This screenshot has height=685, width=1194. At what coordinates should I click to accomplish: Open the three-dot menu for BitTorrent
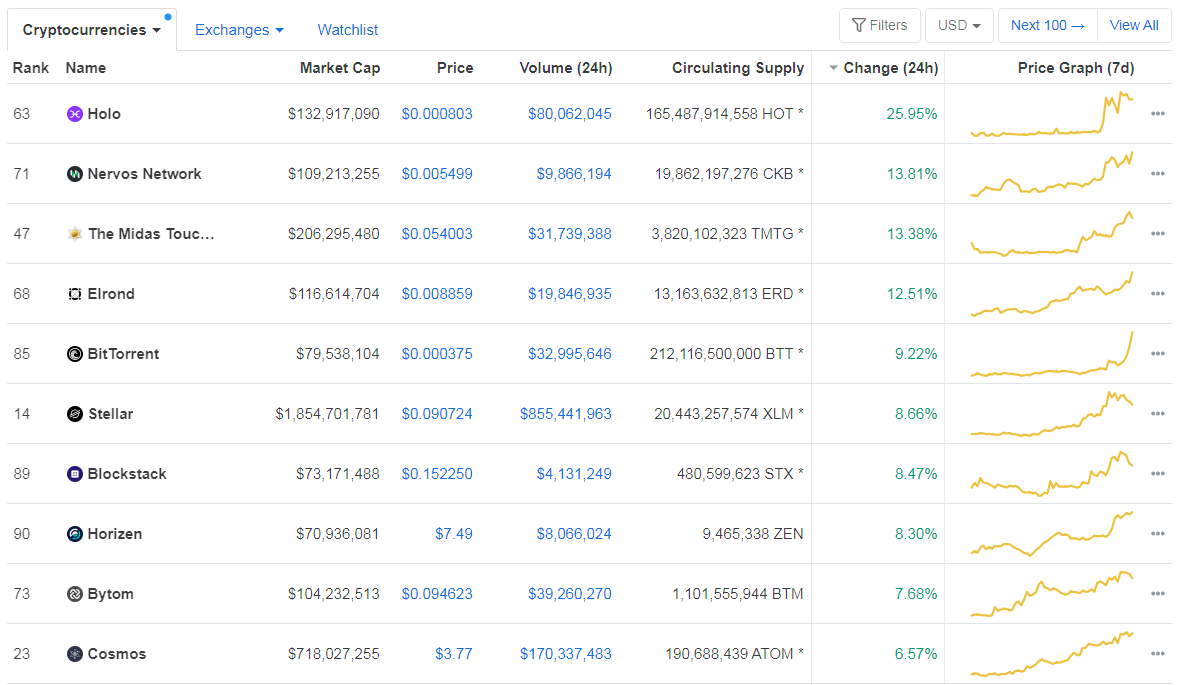point(1157,354)
